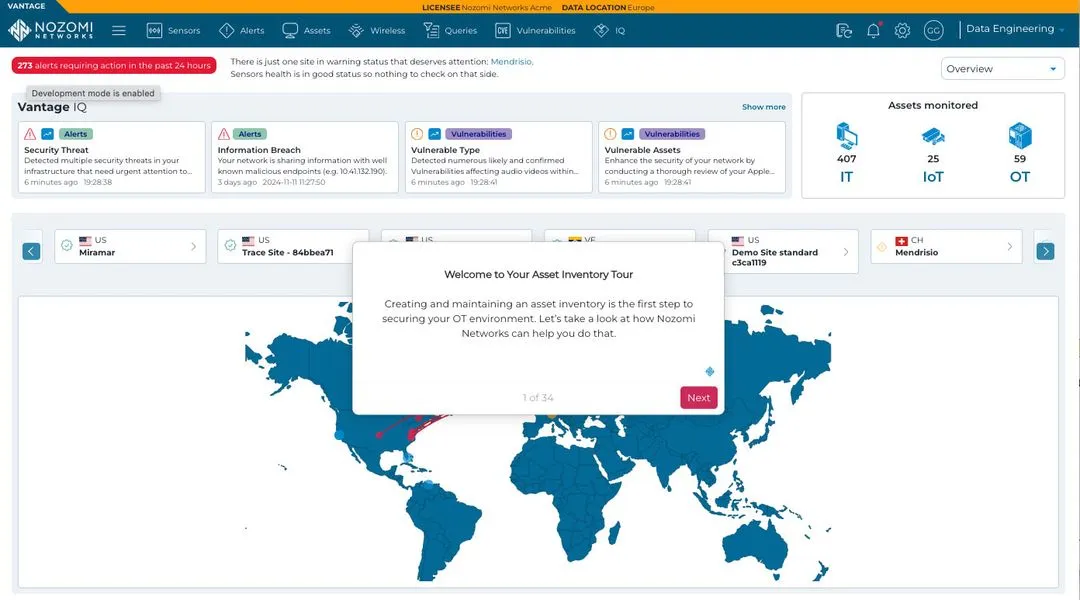Click the IoT assets icon

(x=933, y=136)
